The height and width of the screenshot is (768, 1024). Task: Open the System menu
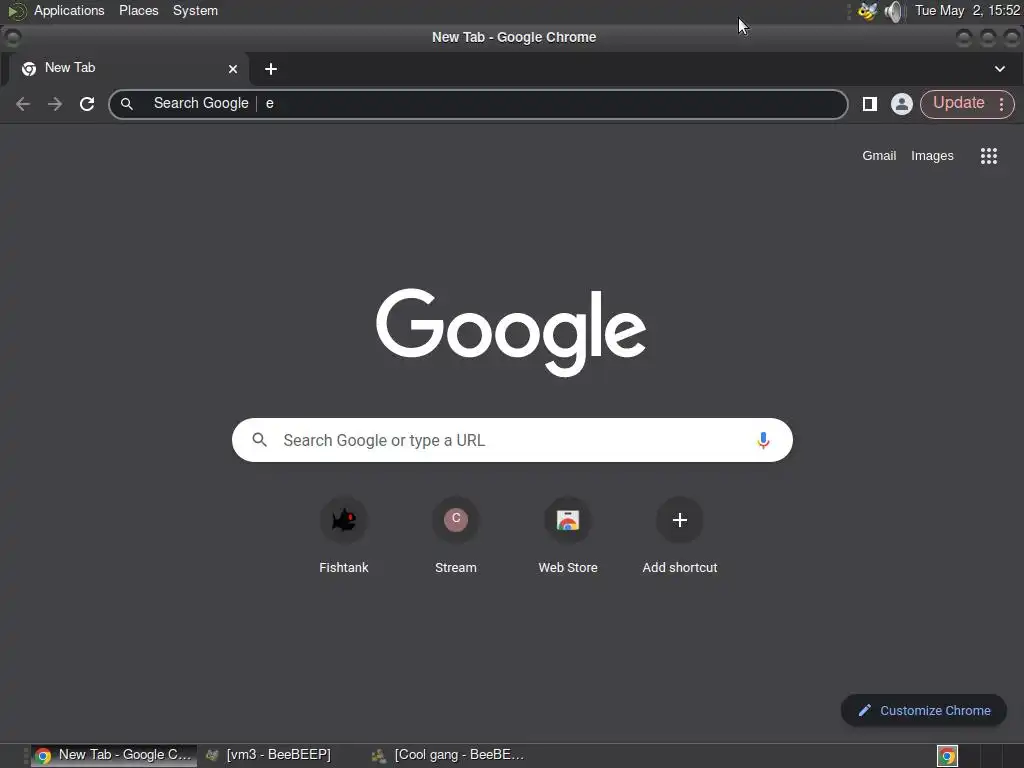coord(195,11)
